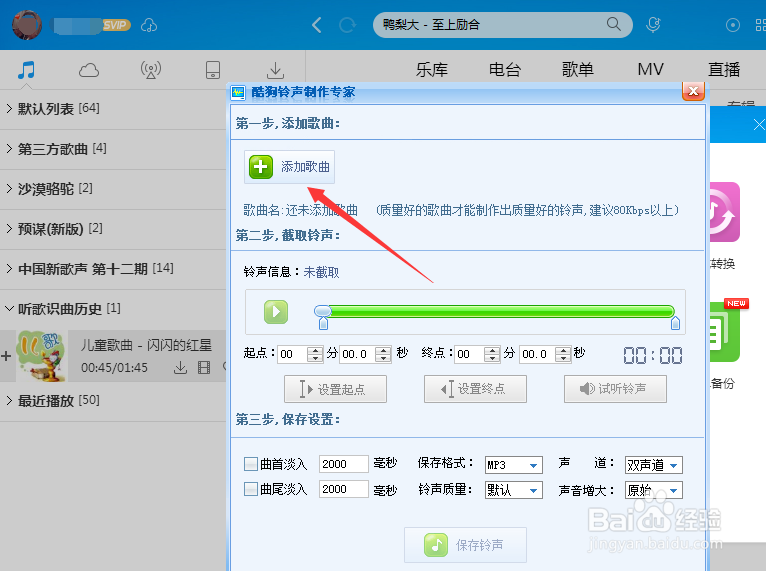Viewport: 766px width, 571px height.
Task: Click the refresh arrow icon
Action: coord(347,25)
